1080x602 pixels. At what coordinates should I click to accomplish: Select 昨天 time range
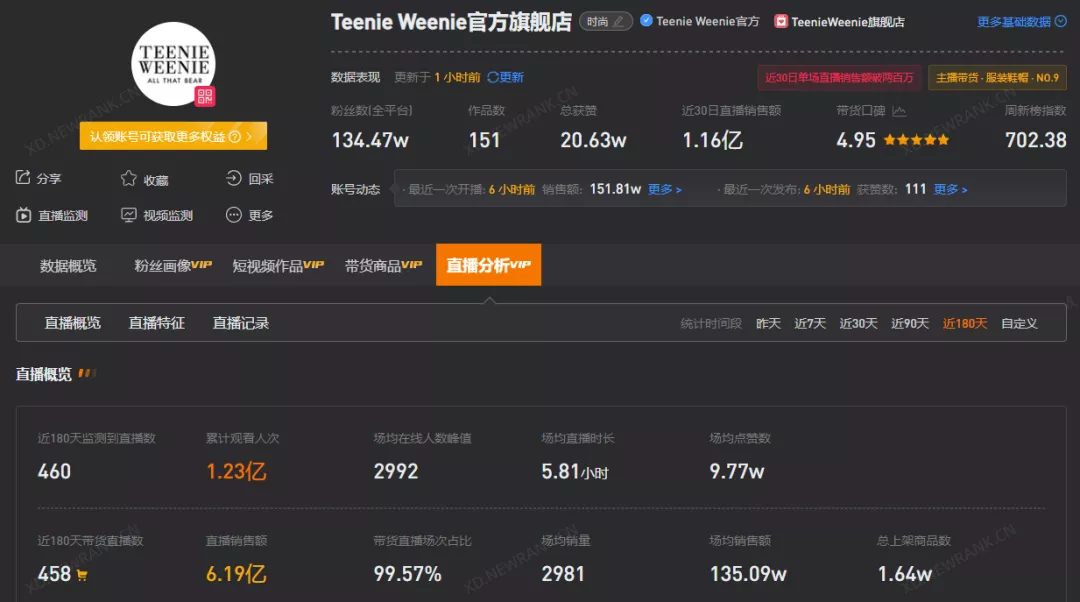(x=768, y=324)
